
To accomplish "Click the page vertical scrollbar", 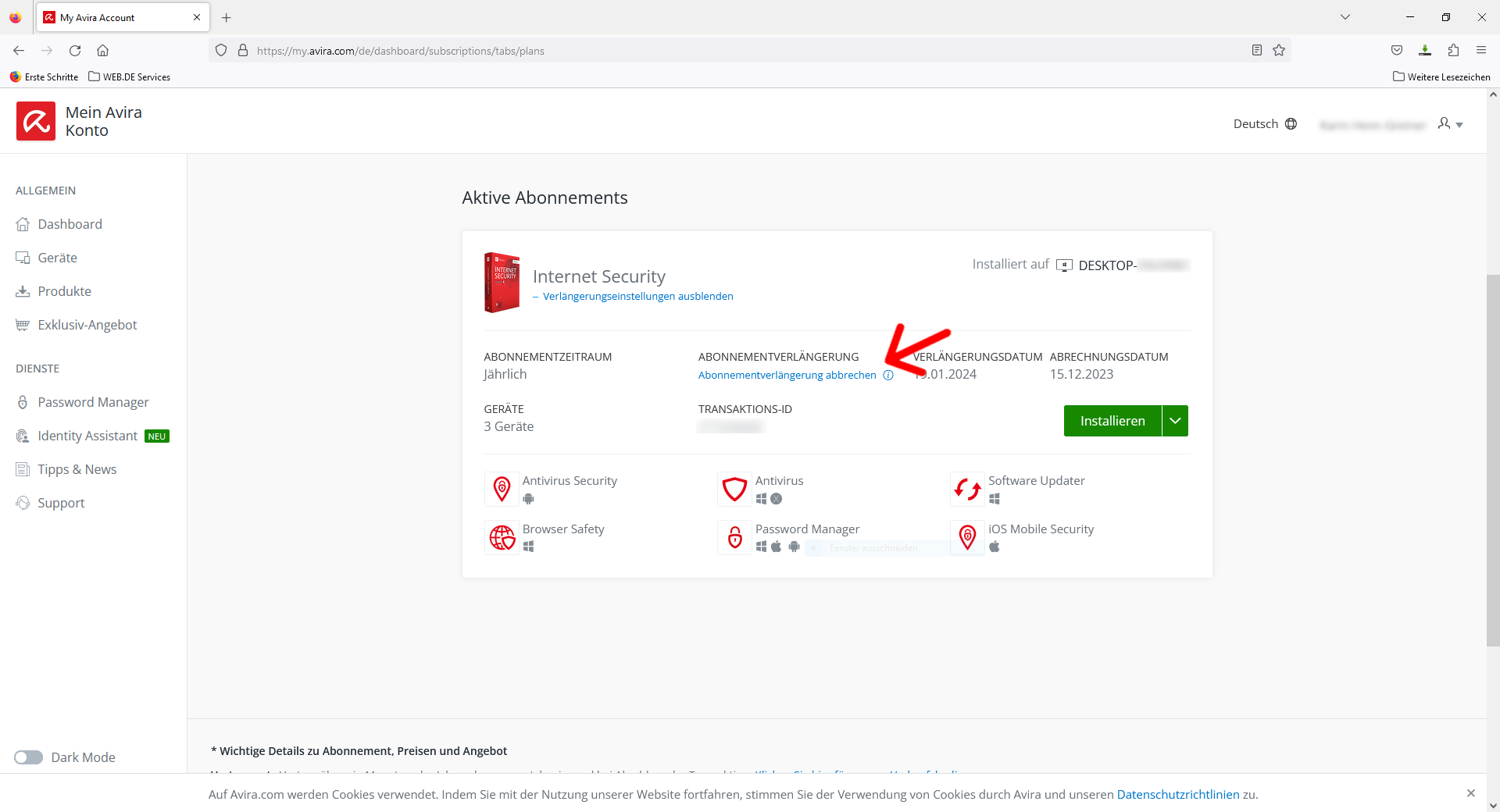I will click(1493, 461).
